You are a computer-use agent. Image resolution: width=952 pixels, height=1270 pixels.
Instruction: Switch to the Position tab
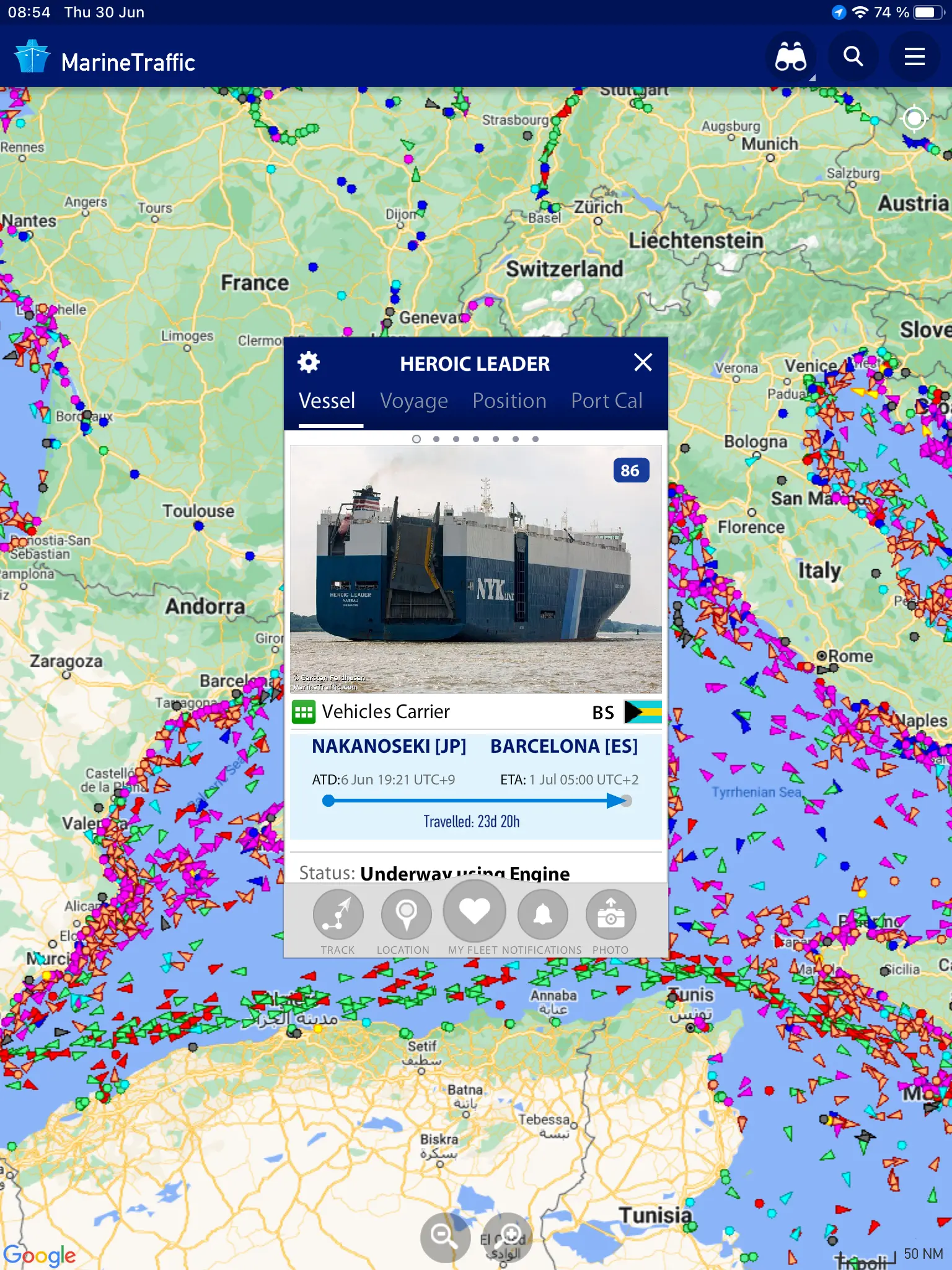pos(509,401)
